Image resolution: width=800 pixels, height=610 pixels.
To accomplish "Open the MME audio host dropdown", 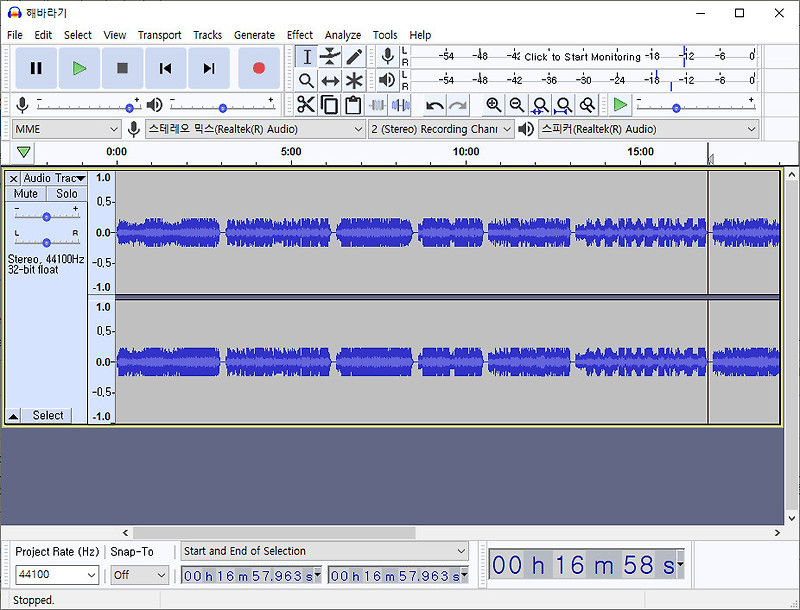I will pyautogui.click(x=65, y=129).
